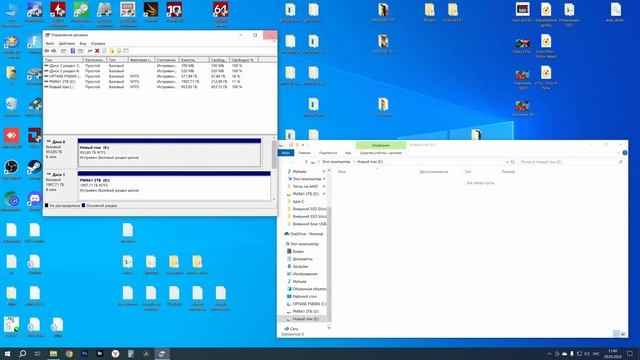Open the AIDA64 desktop shortcut
Viewport: 640px width, 360px height.
click(221, 15)
